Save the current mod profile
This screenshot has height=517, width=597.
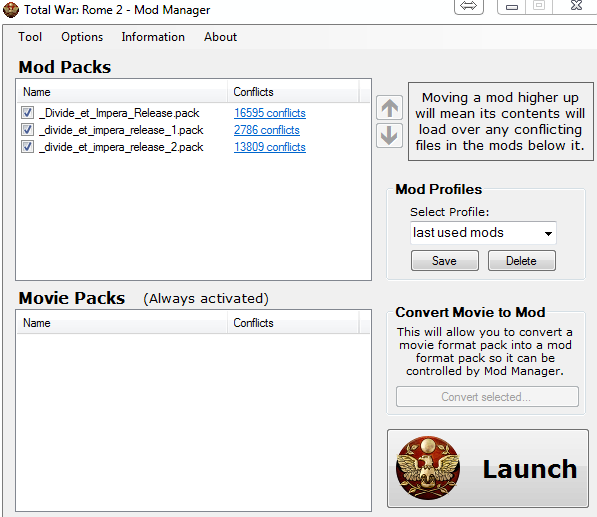[x=445, y=261]
